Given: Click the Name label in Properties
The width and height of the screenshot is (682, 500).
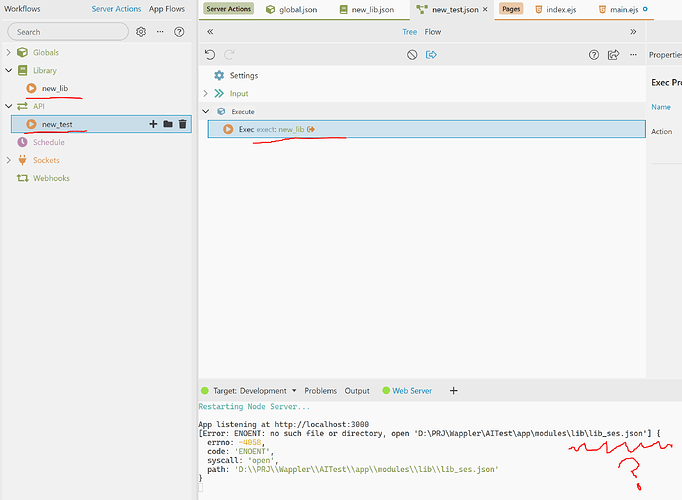Looking at the screenshot, I should (661, 107).
